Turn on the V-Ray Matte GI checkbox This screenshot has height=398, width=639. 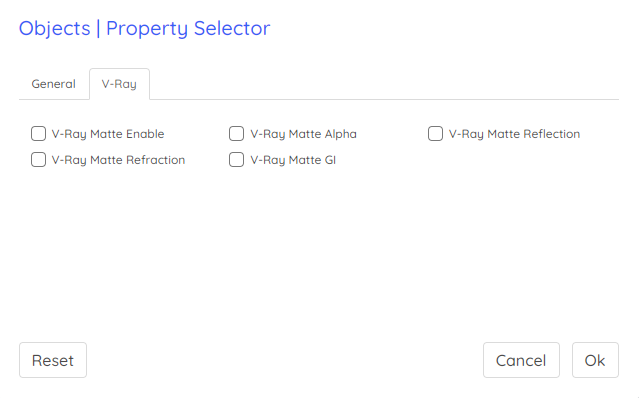point(236,160)
